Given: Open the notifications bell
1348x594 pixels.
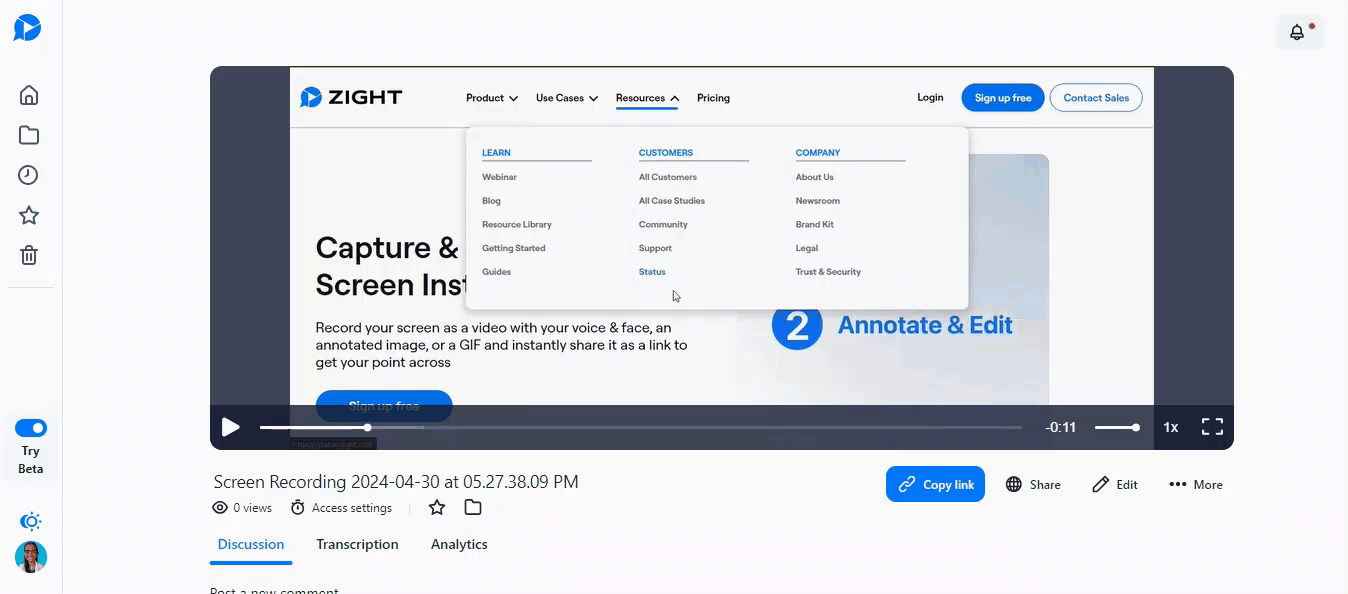Looking at the screenshot, I should 1297,32.
